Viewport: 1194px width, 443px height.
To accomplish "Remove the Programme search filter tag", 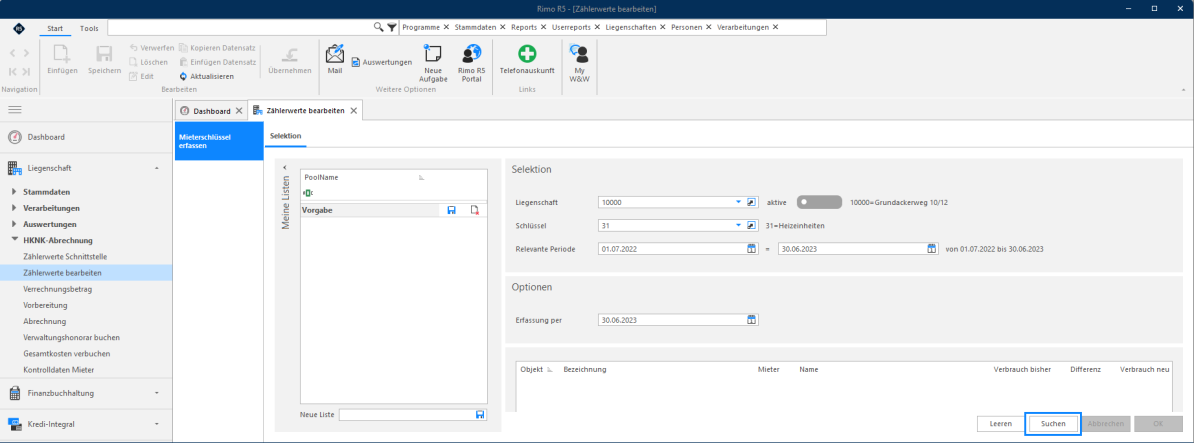I will (446, 27).
